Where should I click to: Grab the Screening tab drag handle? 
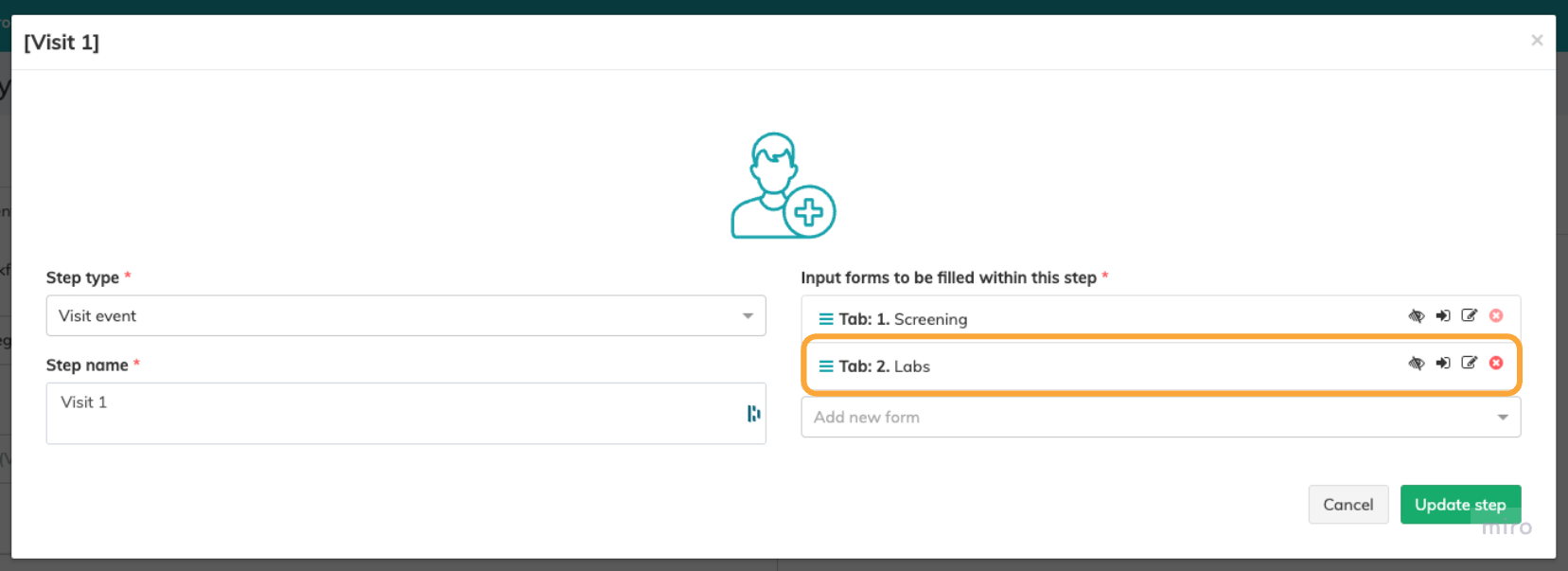coord(826,319)
